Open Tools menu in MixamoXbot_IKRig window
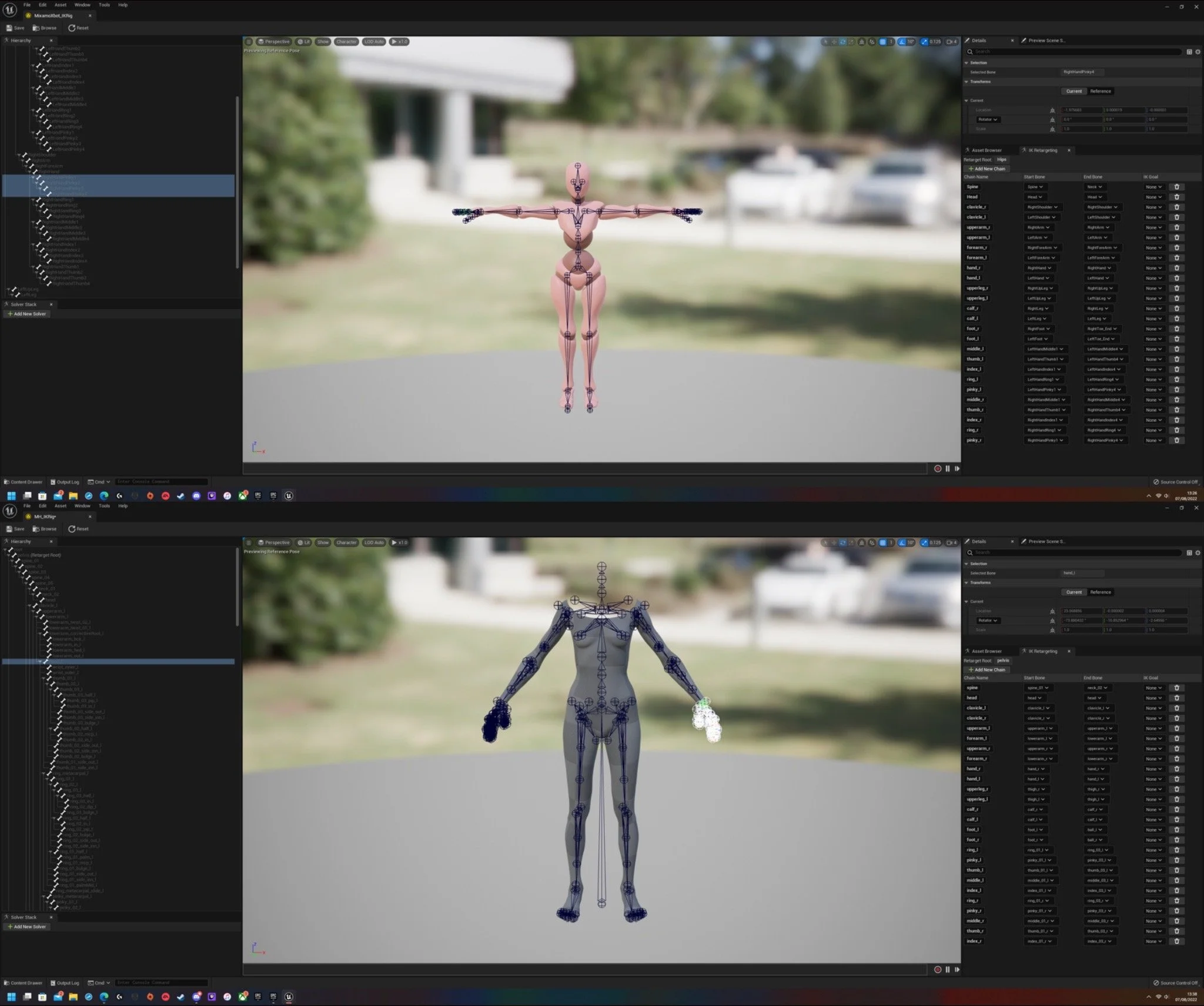Image resolution: width=1204 pixels, height=1006 pixels. click(104, 5)
